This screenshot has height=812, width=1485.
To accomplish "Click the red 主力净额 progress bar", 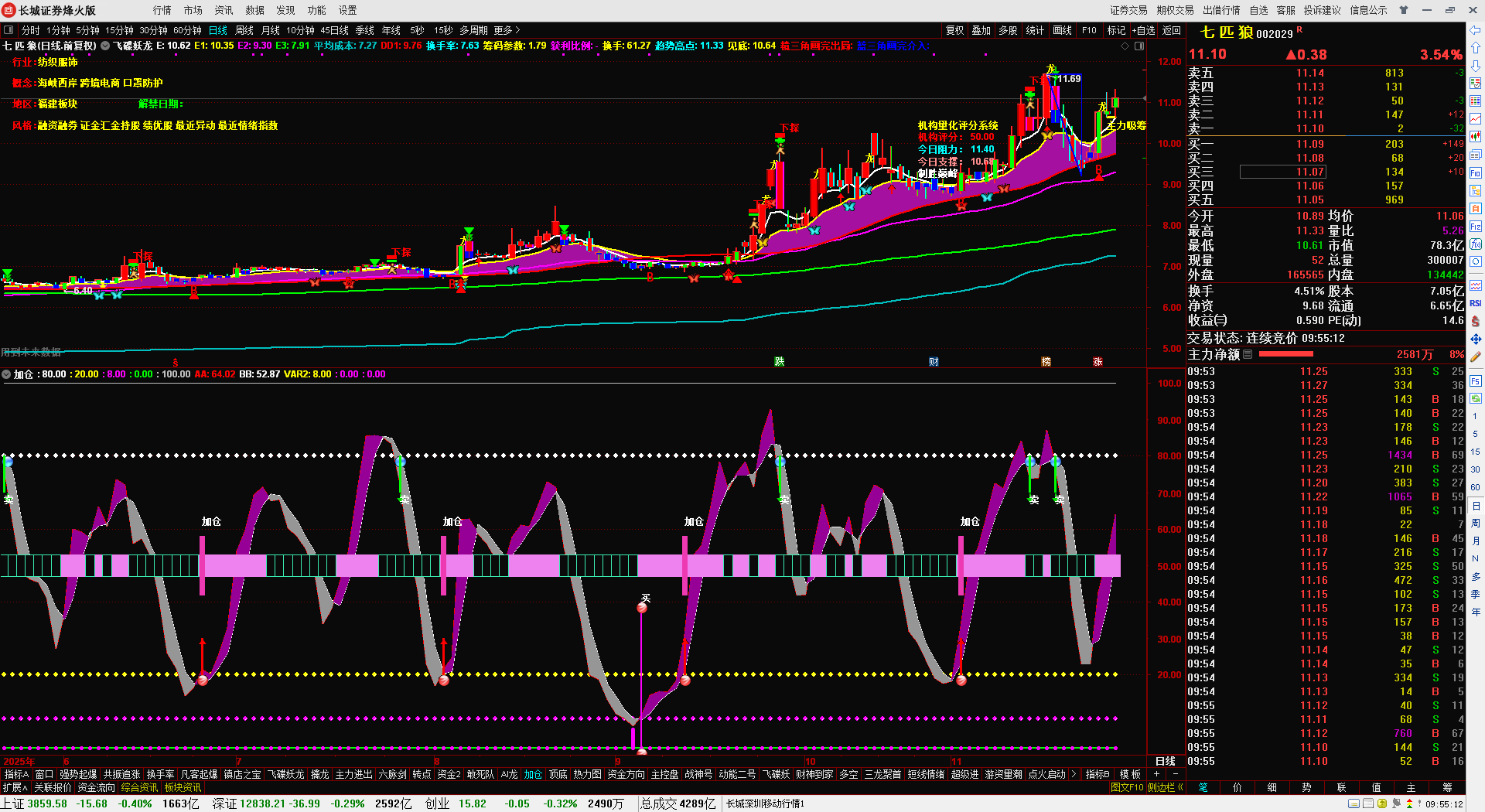I will [1286, 354].
